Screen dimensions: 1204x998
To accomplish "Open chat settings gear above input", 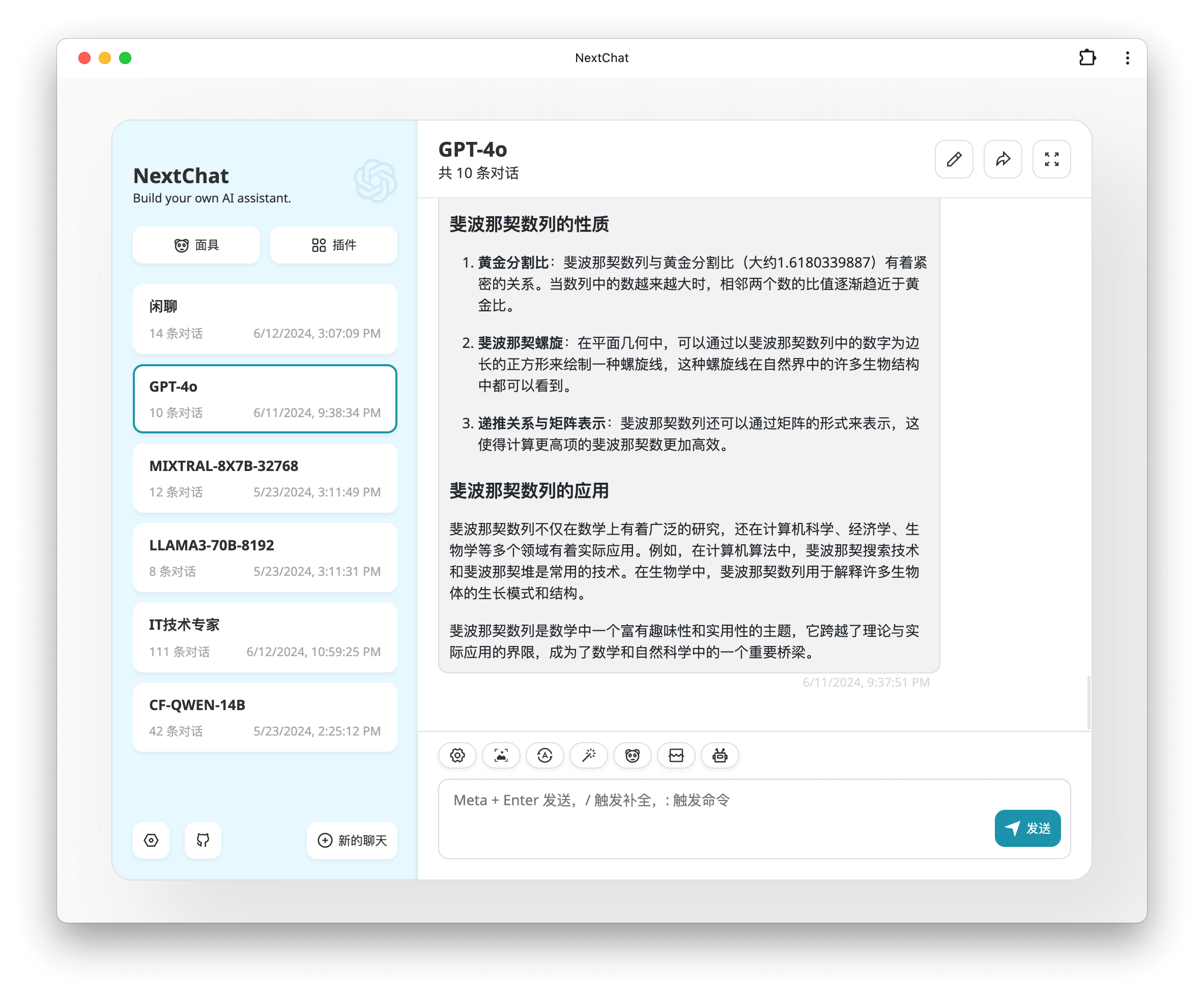I will pyautogui.click(x=457, y=755).
